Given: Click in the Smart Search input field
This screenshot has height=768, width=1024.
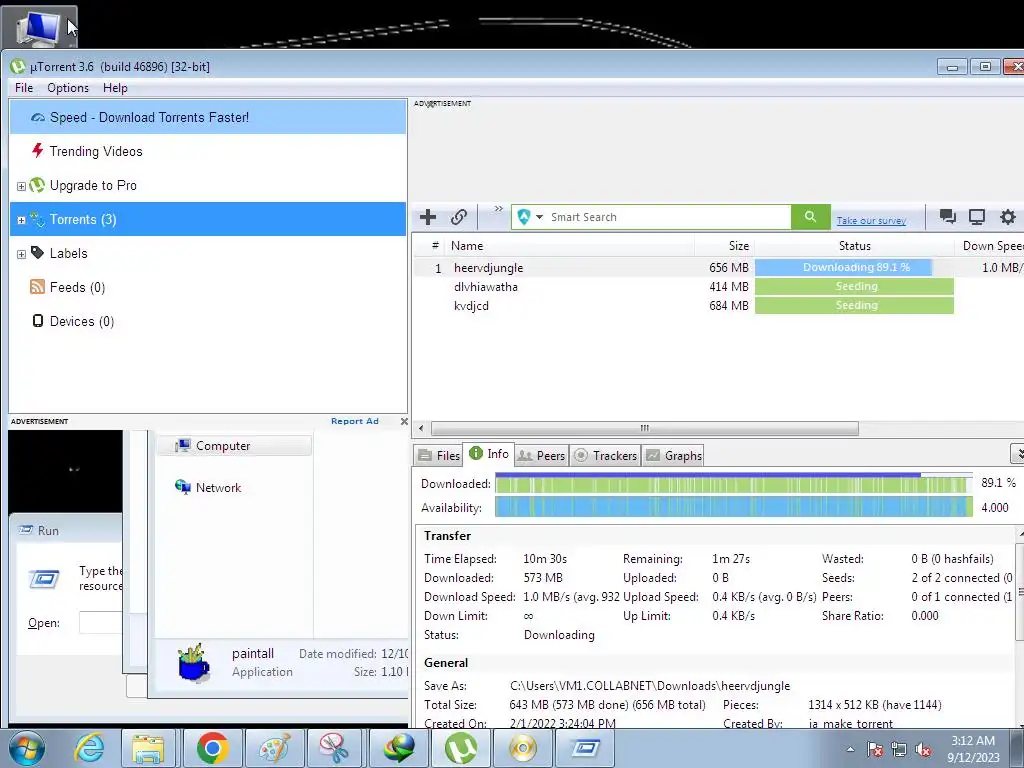Looking at the screenshot, I should click(x=669, y=217).
